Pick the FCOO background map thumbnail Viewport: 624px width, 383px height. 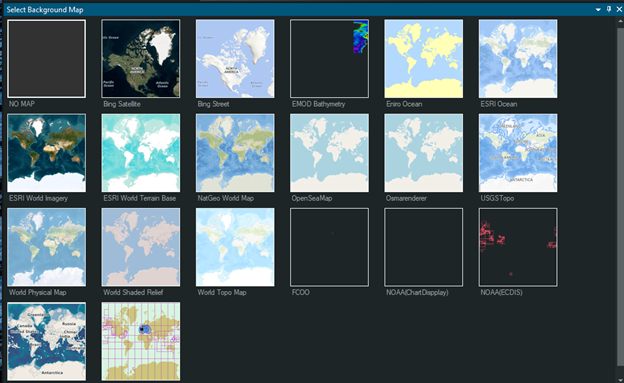[x=329, y=247]
